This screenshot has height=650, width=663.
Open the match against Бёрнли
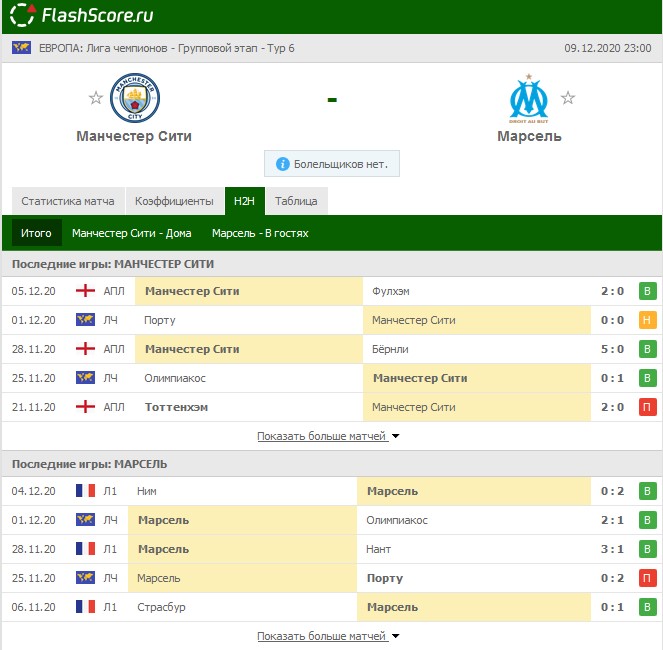(x=332, y=349)
